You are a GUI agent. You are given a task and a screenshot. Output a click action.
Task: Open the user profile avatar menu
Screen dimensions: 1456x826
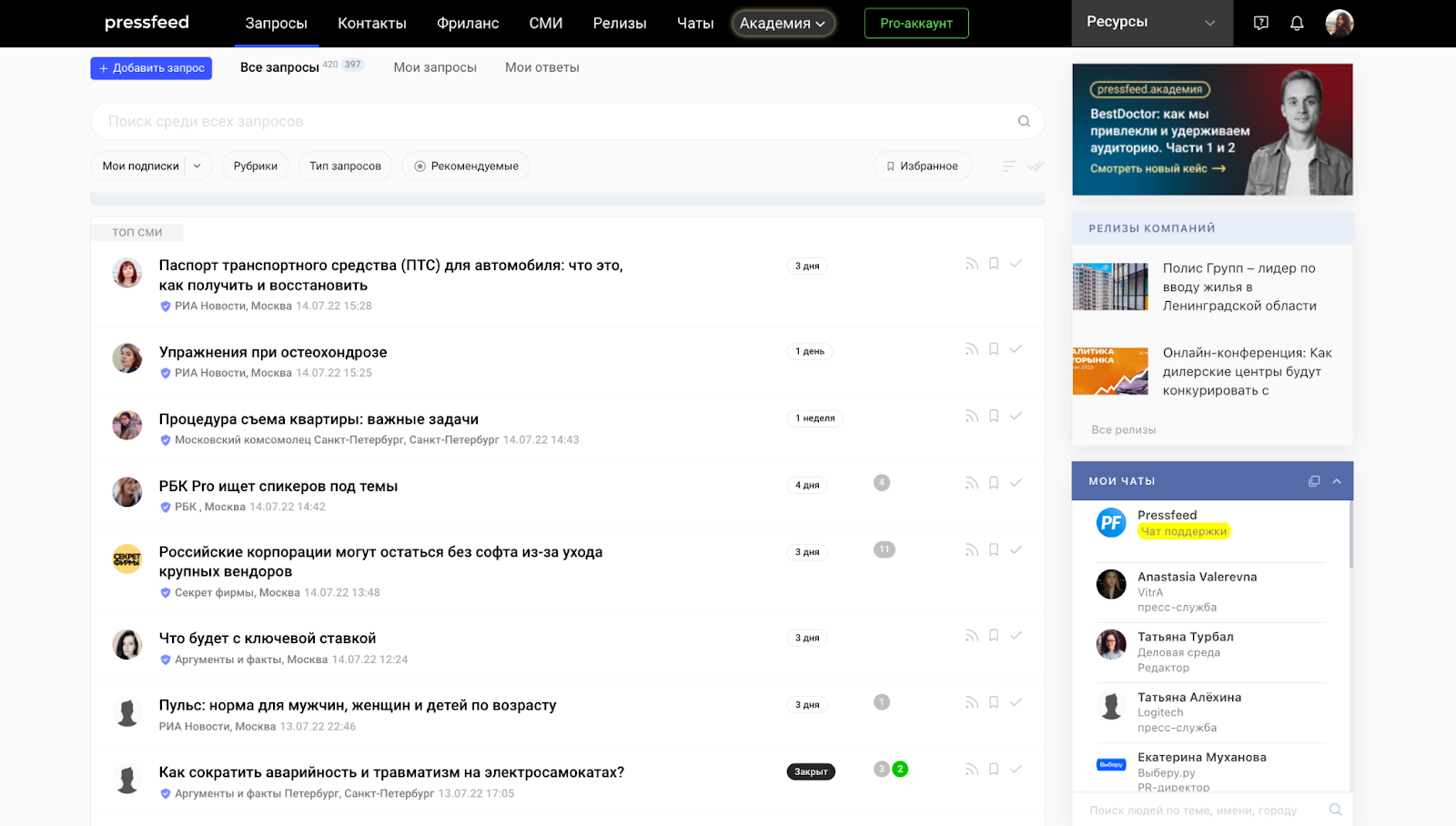point(1340,23)
